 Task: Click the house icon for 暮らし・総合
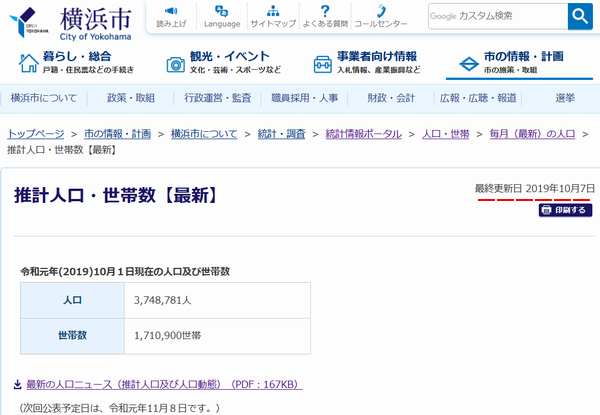29,63
